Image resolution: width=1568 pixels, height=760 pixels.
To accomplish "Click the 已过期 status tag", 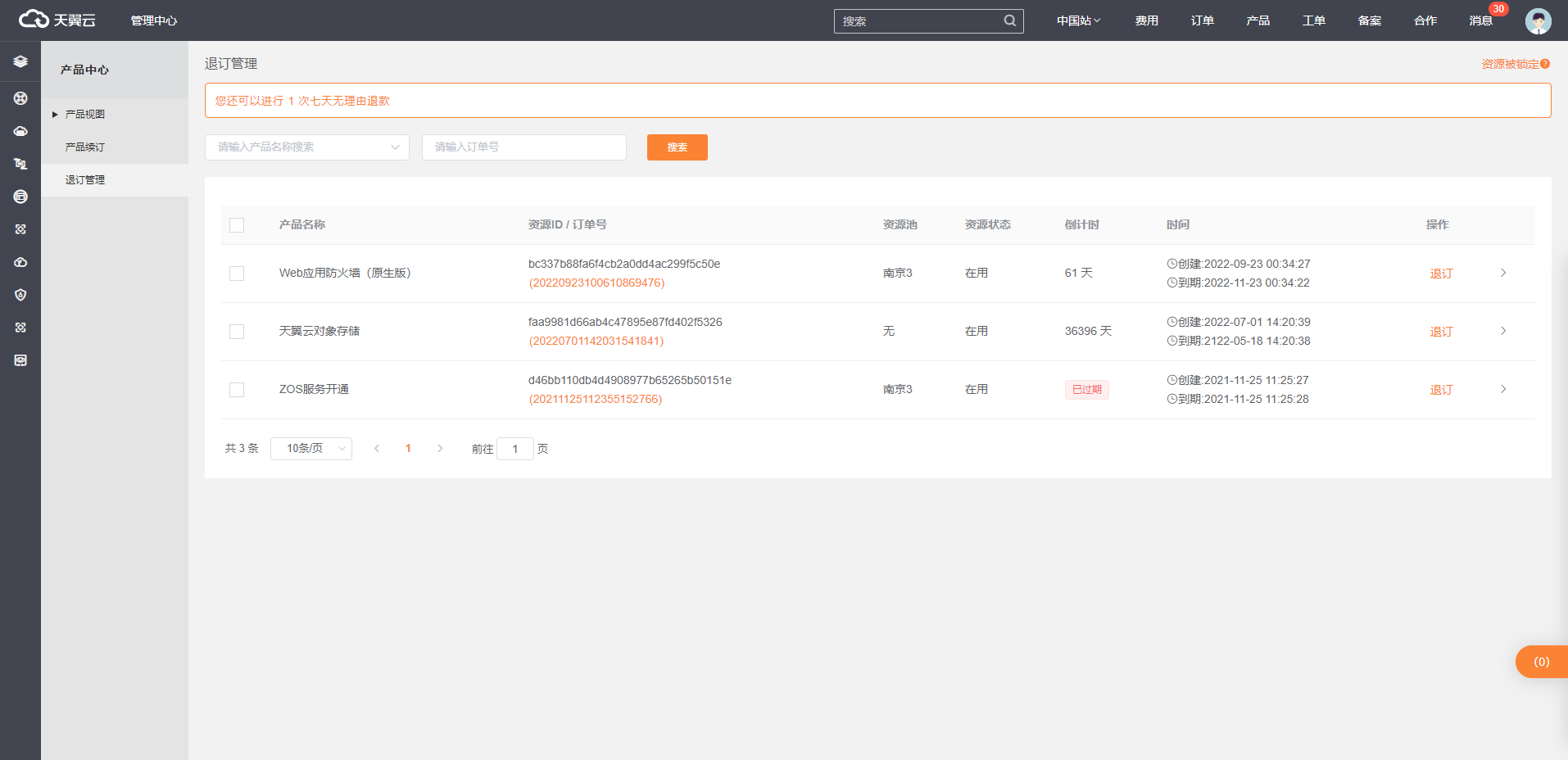I will coord(1087,390).
